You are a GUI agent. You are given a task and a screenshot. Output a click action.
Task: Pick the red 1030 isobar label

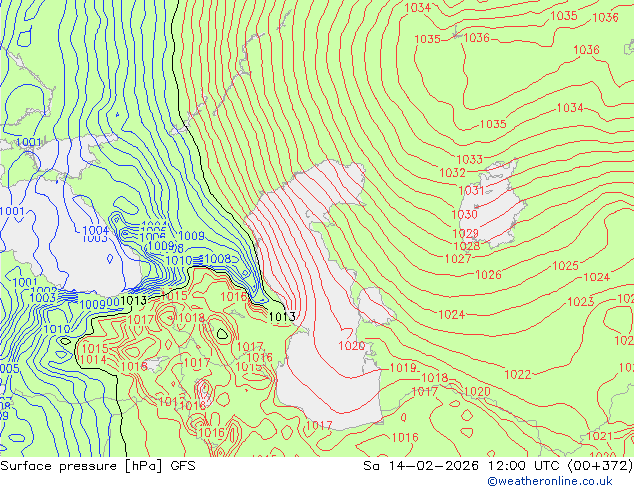point(465,214)
